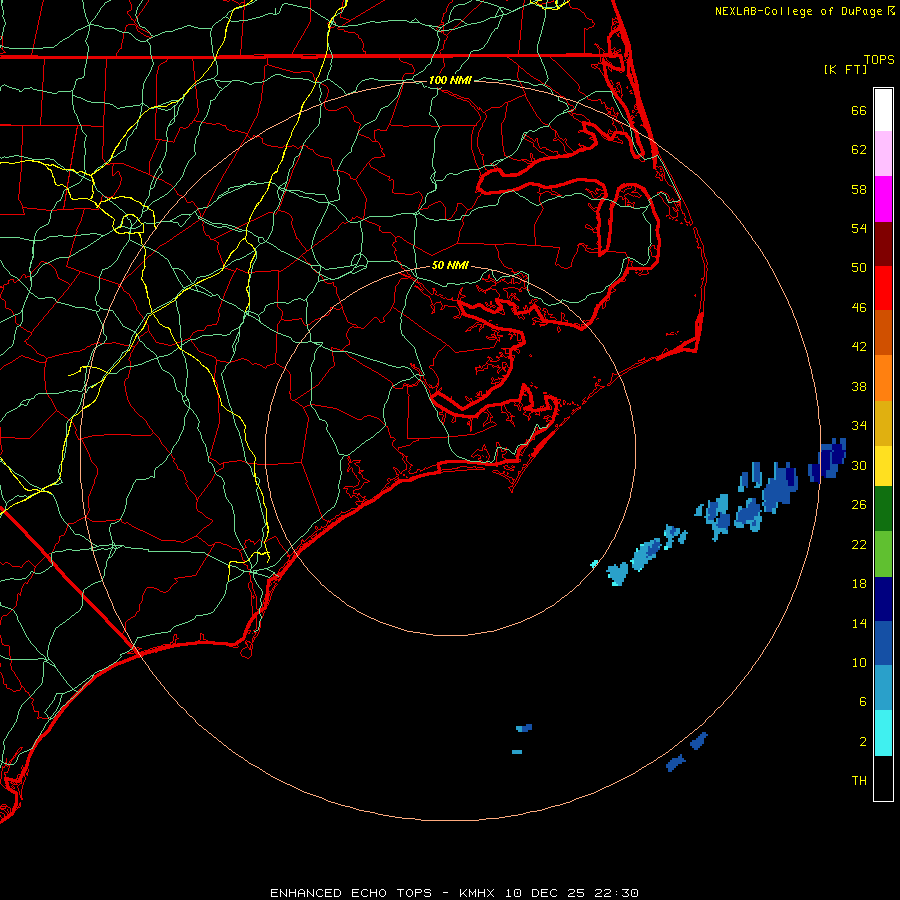Pick the yellow legend swatch
Screen dimensions: 900x900
(x=883, y=466)
